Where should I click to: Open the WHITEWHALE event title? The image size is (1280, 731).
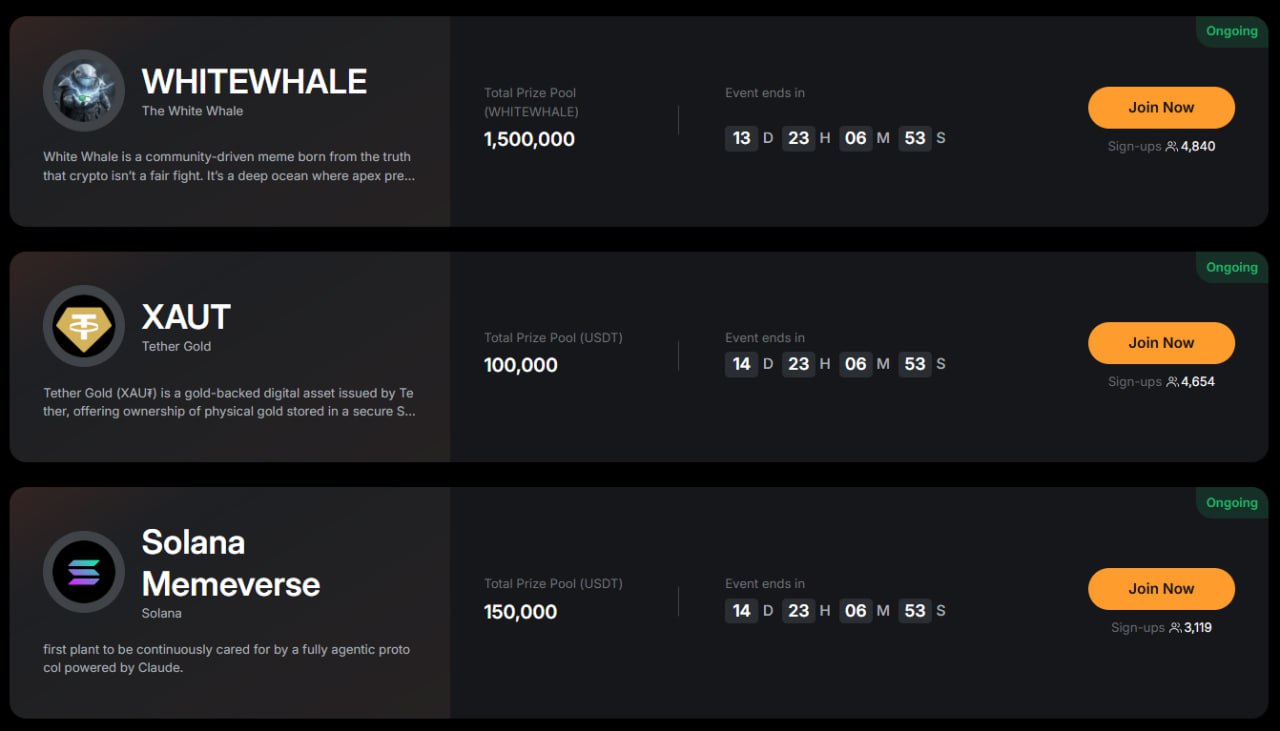[x=254, y=82]
